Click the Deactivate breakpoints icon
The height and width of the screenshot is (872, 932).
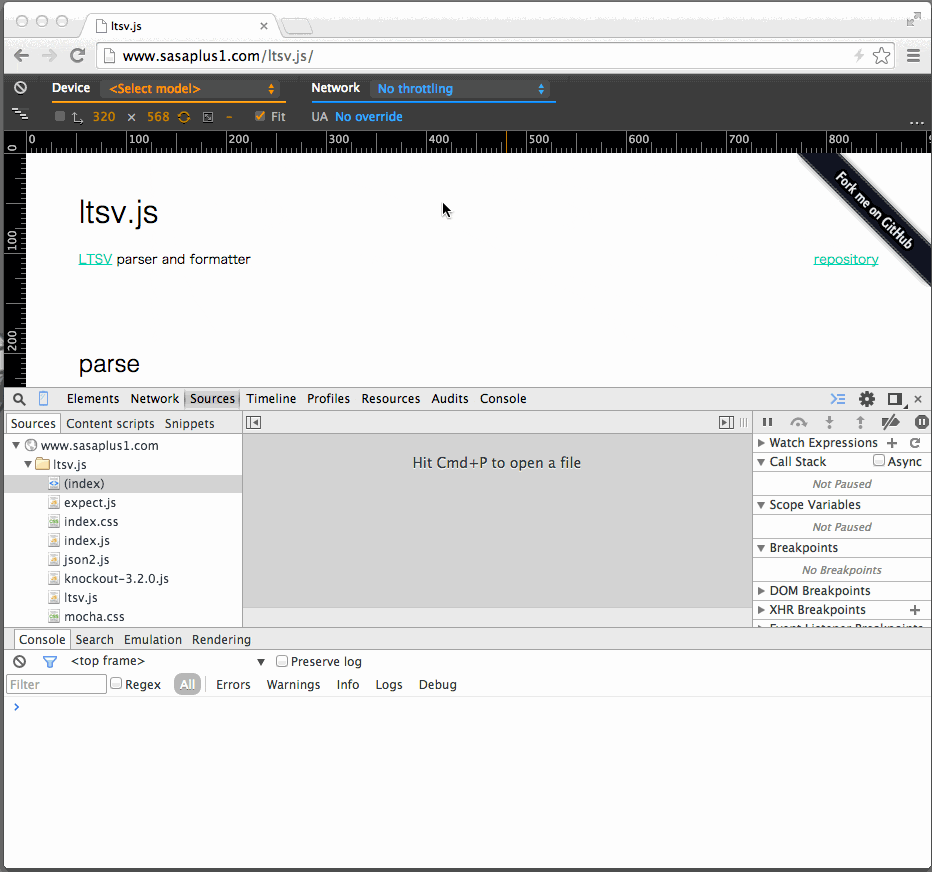coord(891,422)
